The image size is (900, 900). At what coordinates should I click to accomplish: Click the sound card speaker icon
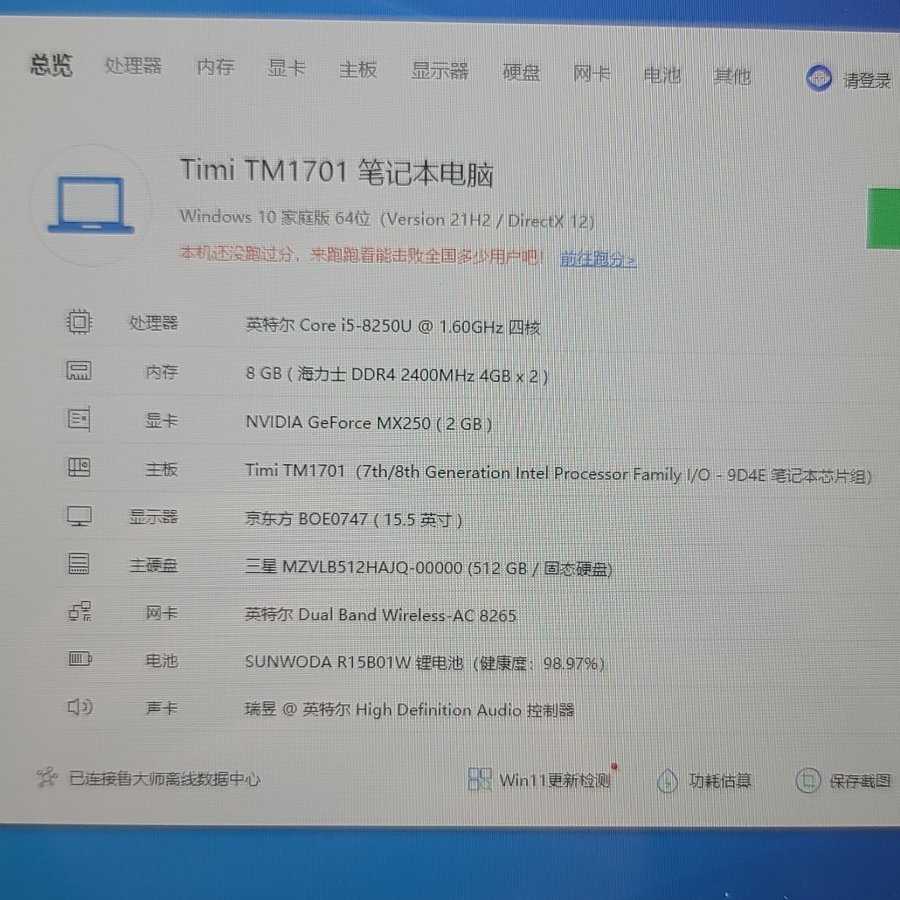tap(80, 707)
